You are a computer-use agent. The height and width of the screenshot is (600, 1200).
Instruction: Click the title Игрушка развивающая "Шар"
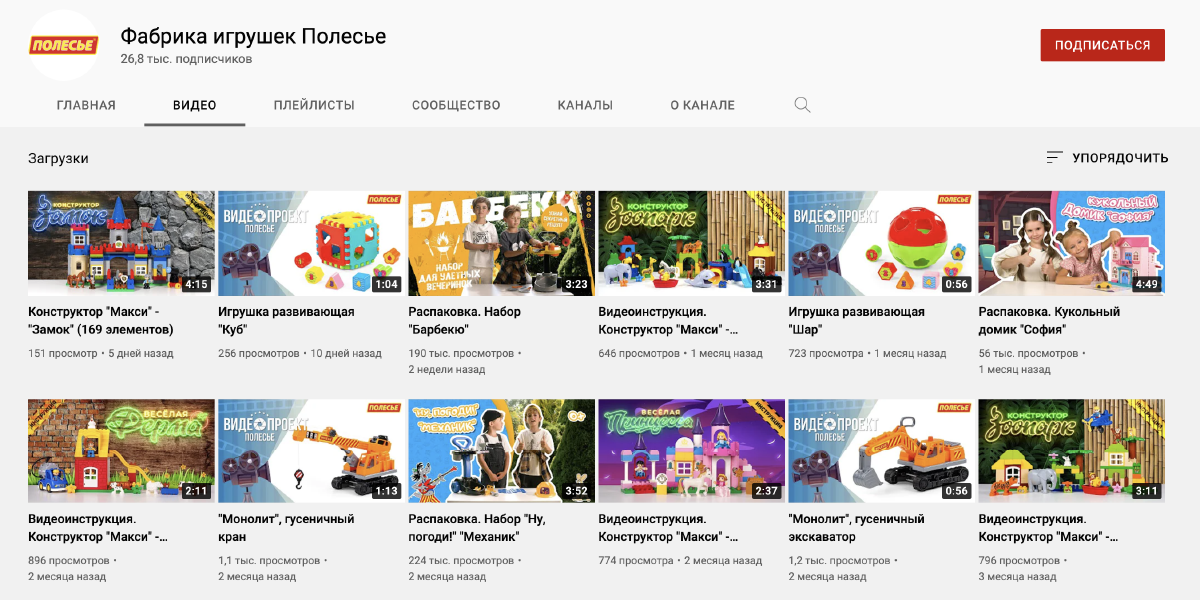pos(856,320)
